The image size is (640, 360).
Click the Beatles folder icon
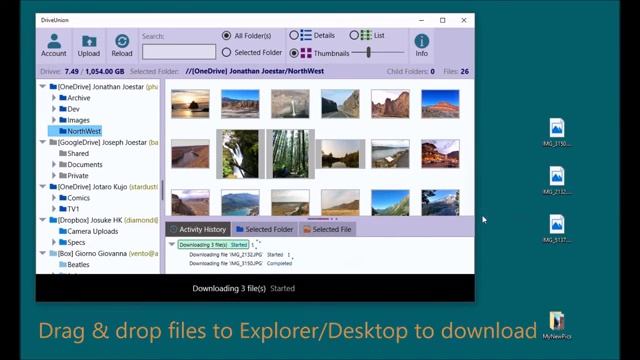[63, 264]
